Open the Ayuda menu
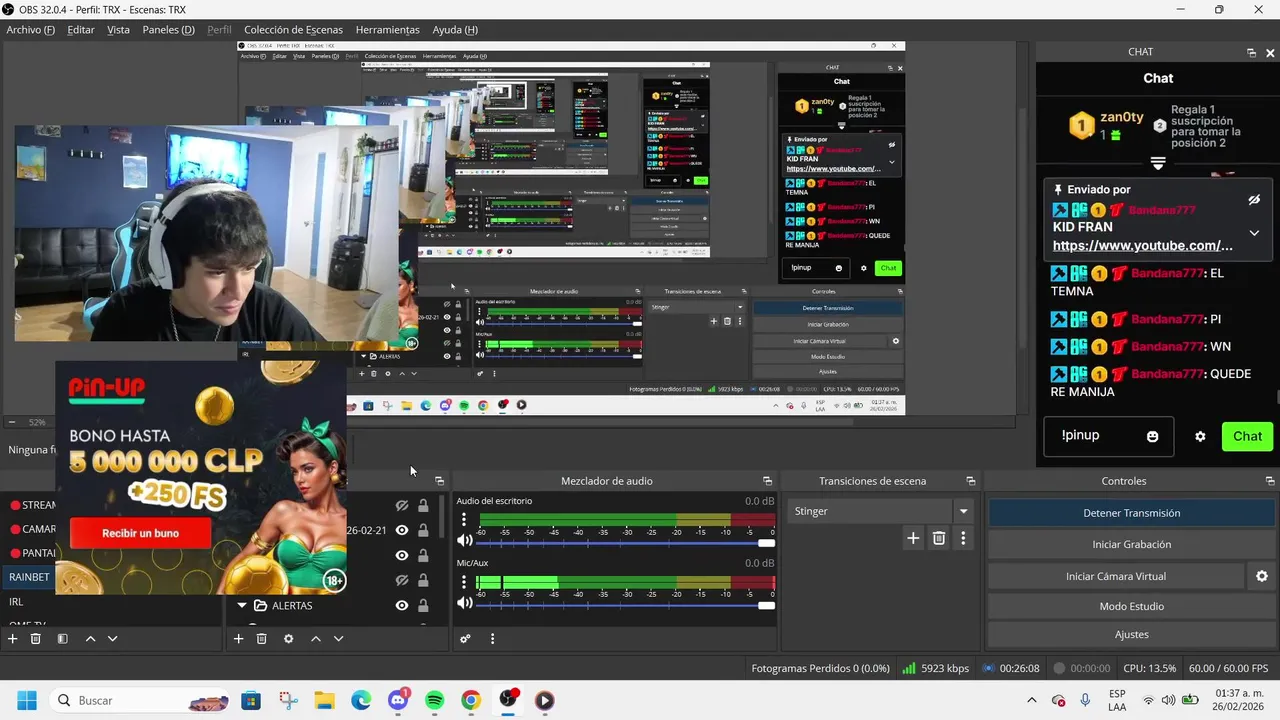This screenshot has width=1280, height=720. click(x=455, y=30)
